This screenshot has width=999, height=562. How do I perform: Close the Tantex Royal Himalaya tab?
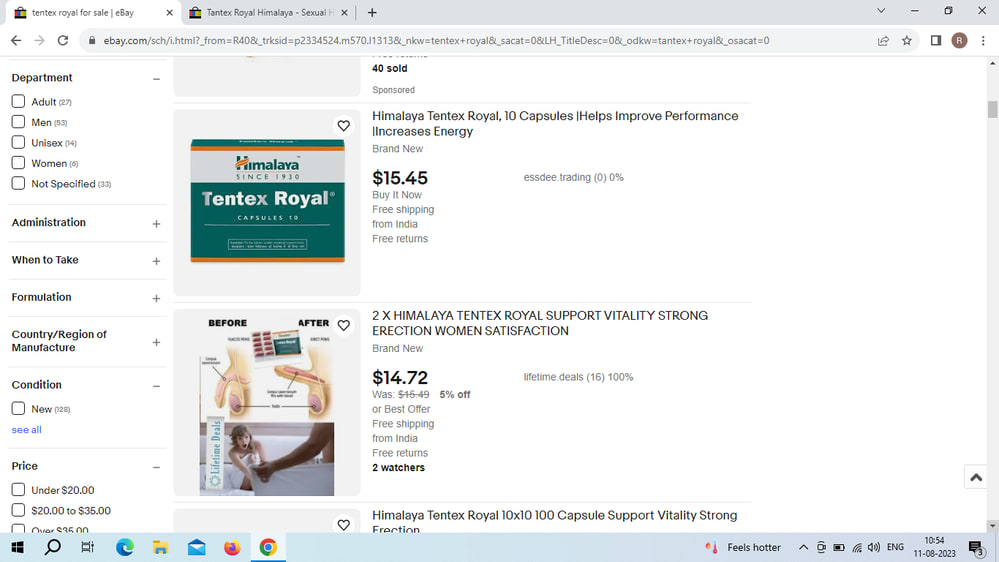tap(345, 12)
